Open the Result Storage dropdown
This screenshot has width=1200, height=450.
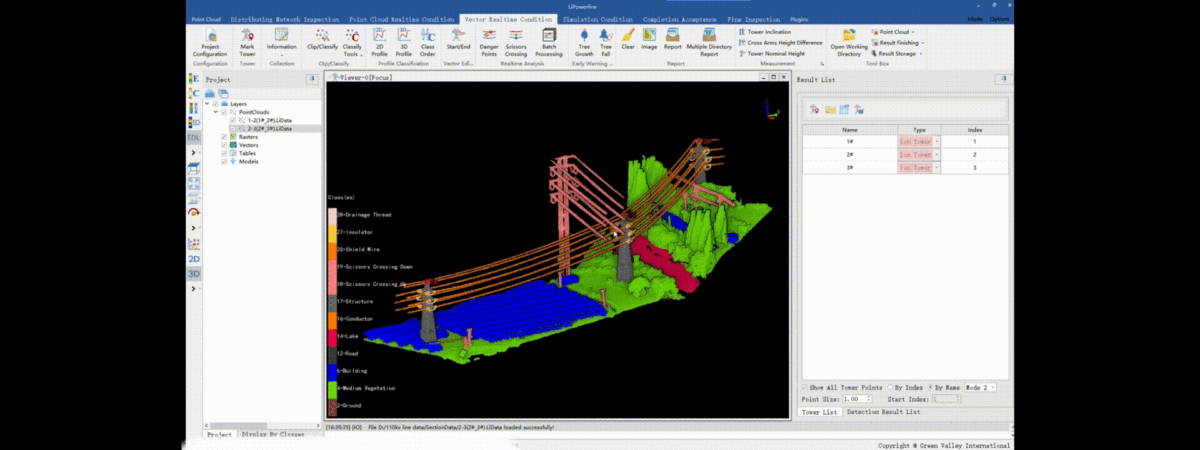[896, 54]
